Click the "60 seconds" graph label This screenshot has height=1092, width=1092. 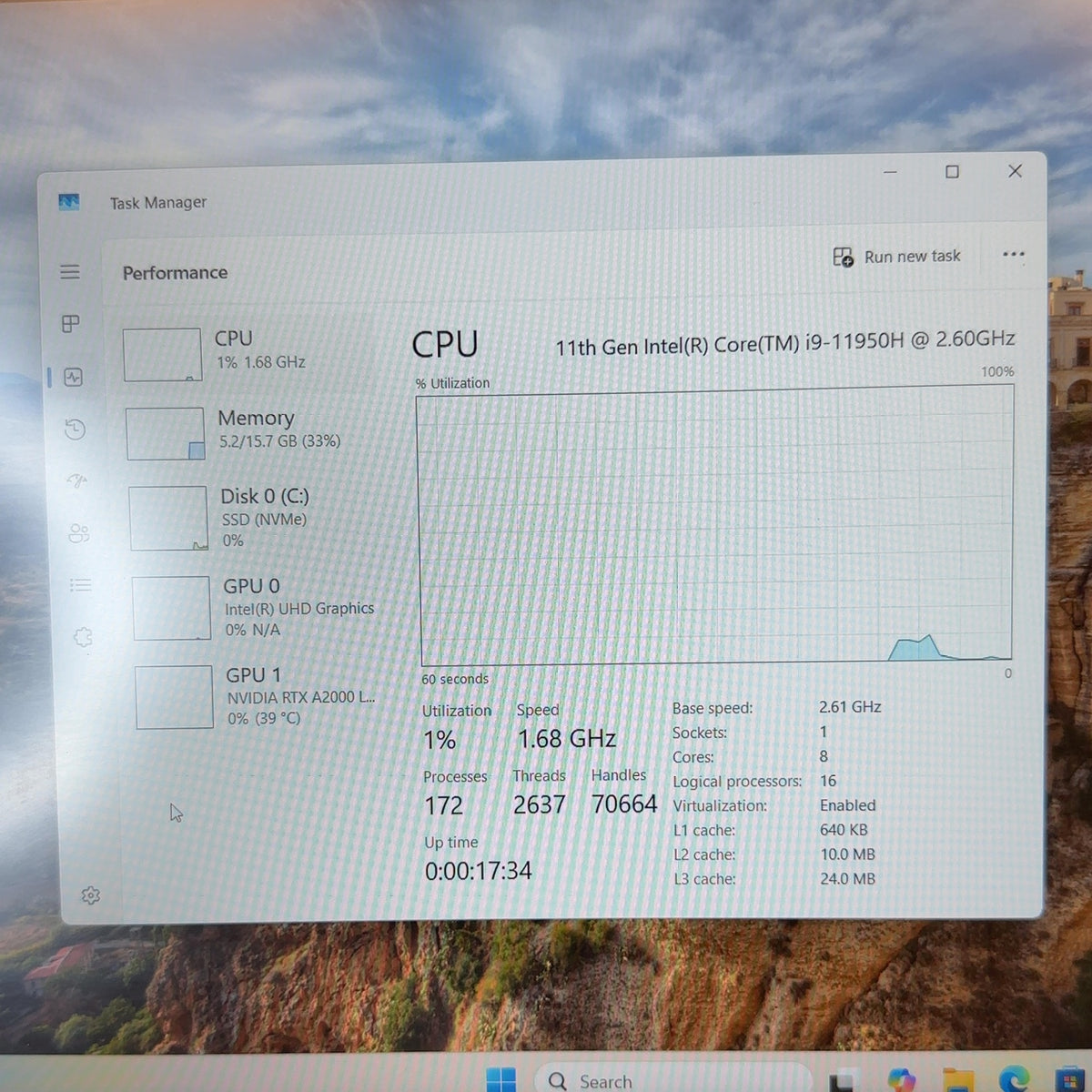point(455,679)
